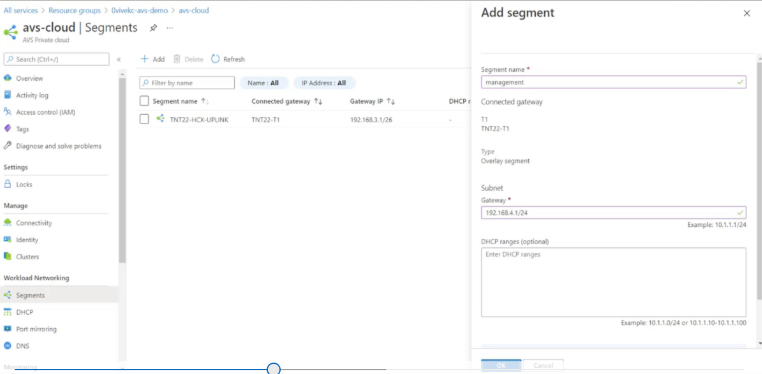Screen dimensions: 762x374
Task: Open Locks under Settings
Action: pyautogui.click(x=24, y=185)
